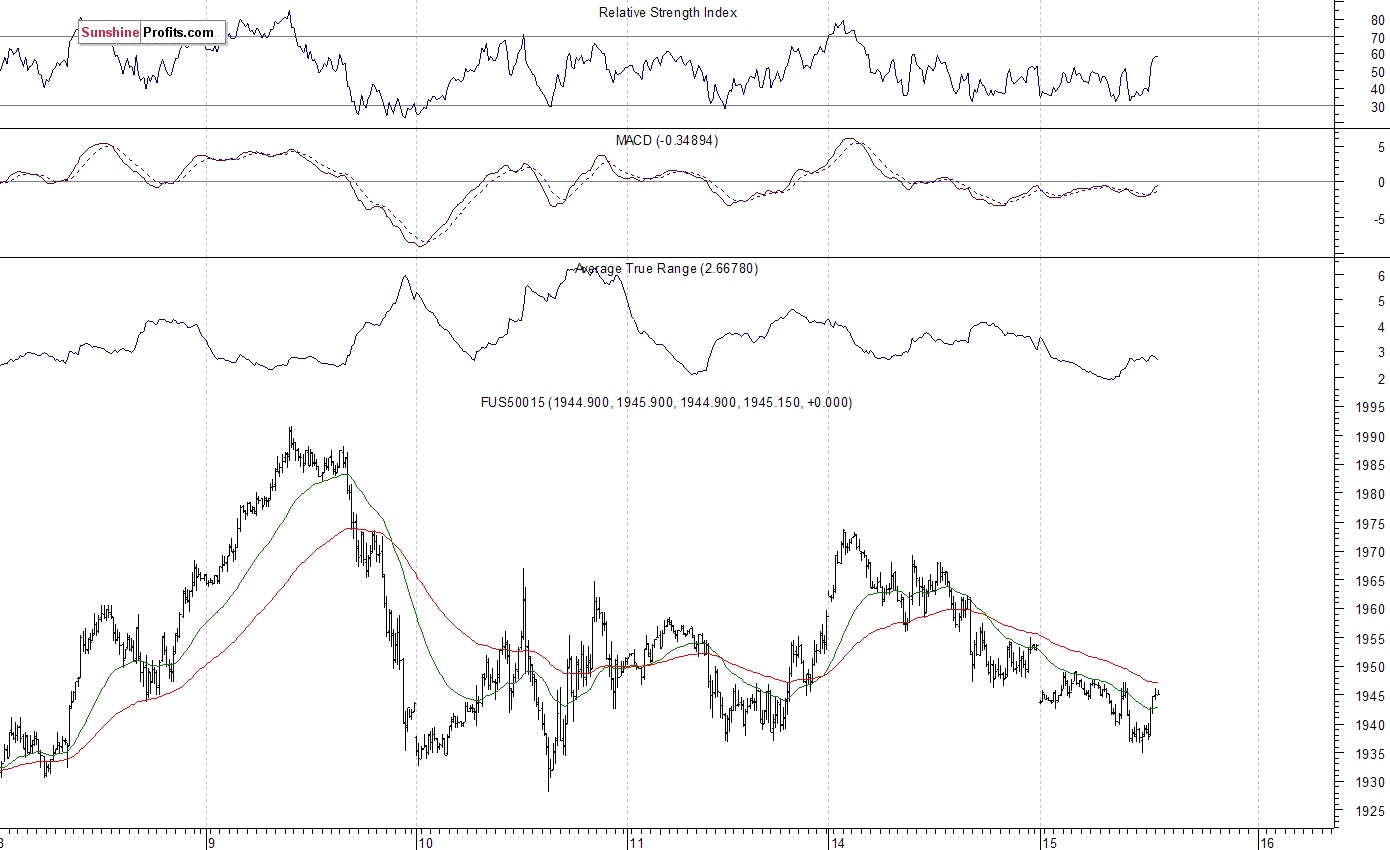Click the 1975 price axis label
Screen dimensions: 1390x850
click(x=1371, y=524)
